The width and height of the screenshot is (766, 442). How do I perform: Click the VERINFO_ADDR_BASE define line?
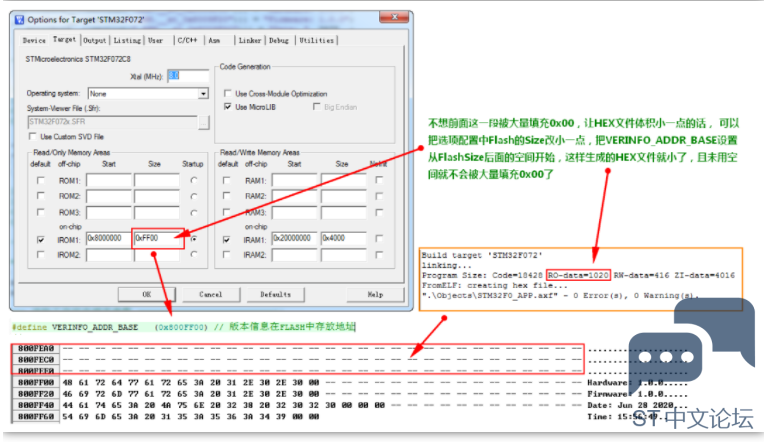[183, 327]
